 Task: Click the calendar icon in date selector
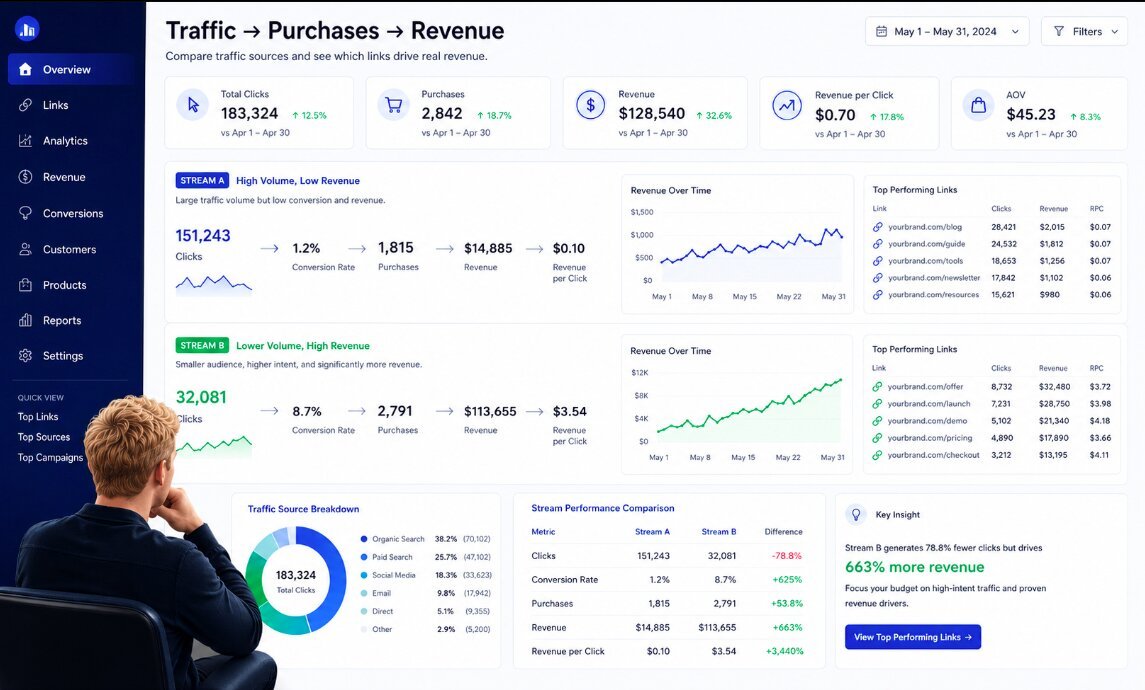(881, 31)
